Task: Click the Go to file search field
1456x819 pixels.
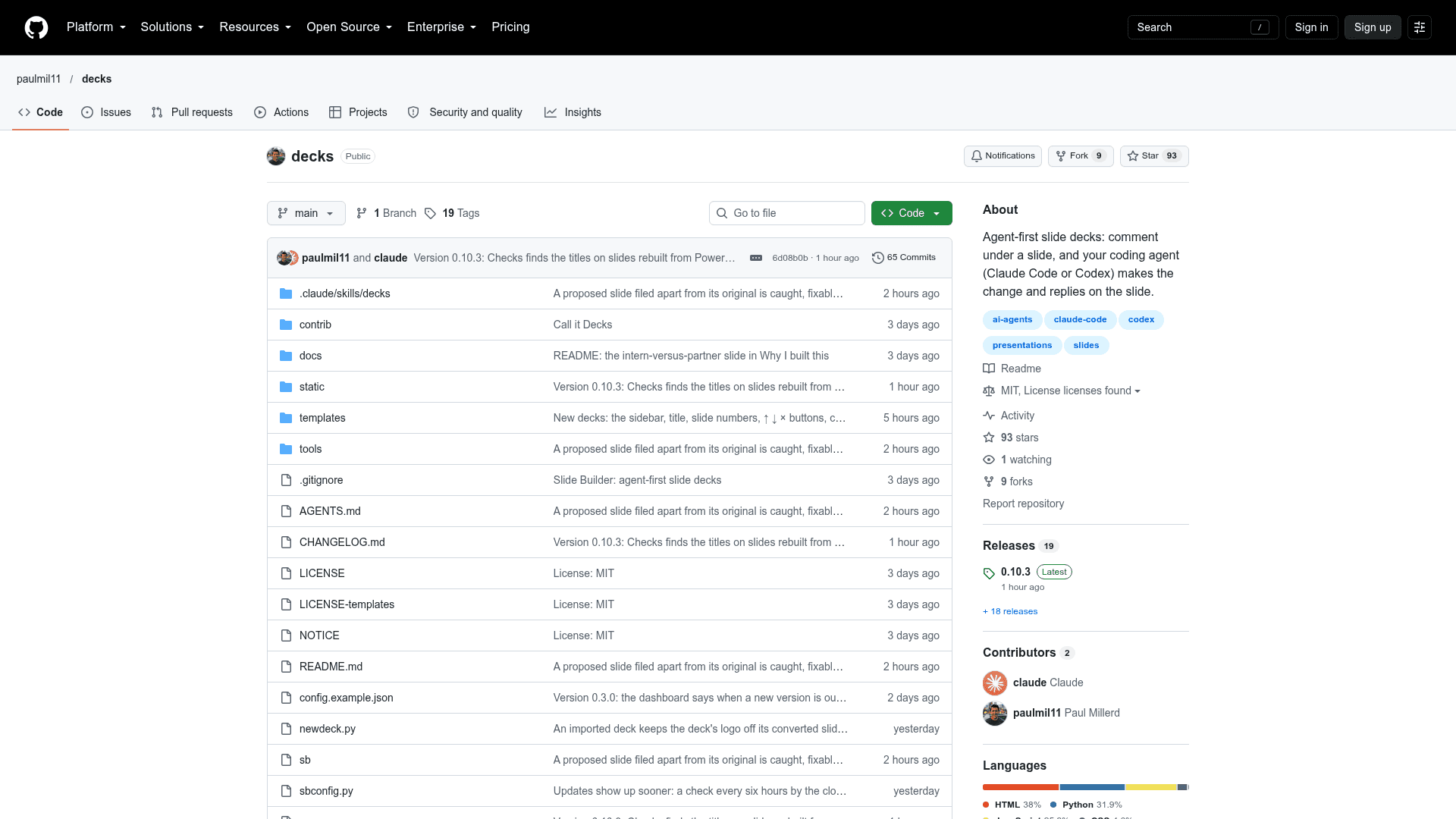Action: [787, 213]
